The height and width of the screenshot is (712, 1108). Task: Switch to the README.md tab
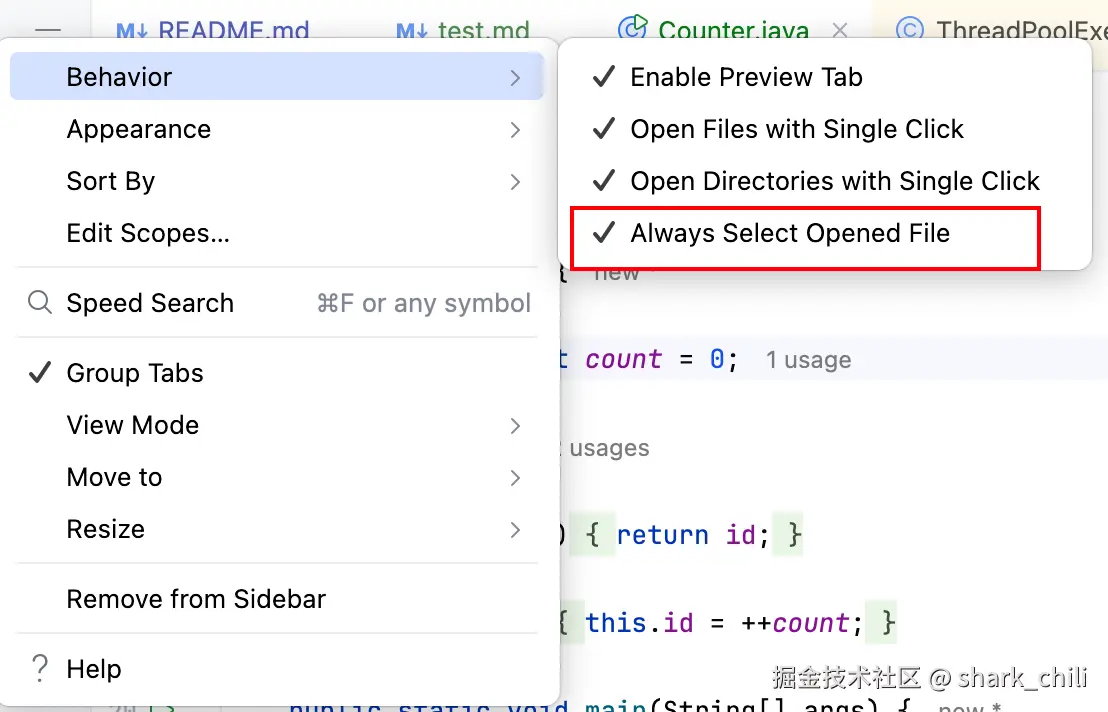tap(232, 31)
